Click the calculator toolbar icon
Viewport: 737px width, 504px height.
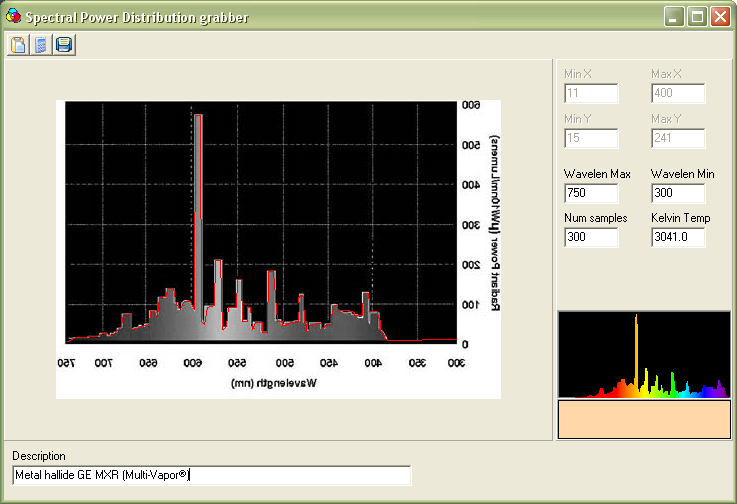point(41,45)
